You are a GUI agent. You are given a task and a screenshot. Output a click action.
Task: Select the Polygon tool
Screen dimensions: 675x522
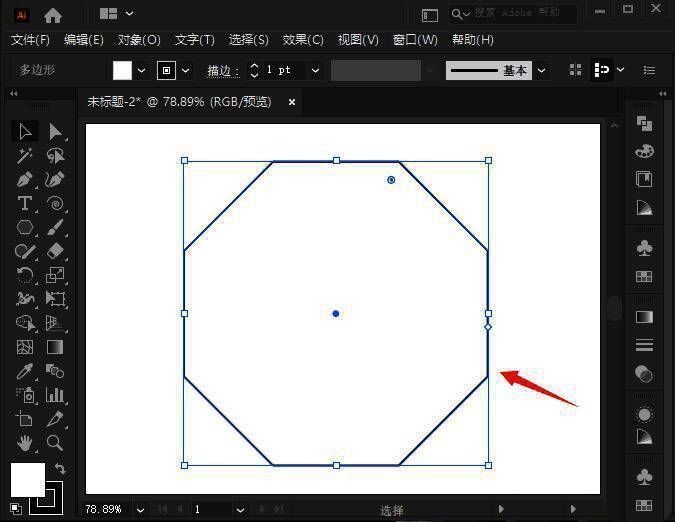pos(25,227)
